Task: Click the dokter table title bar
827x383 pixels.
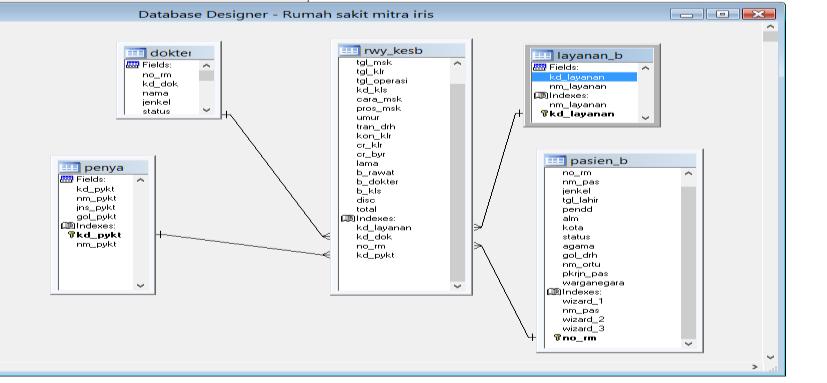Action: [169, 53]
